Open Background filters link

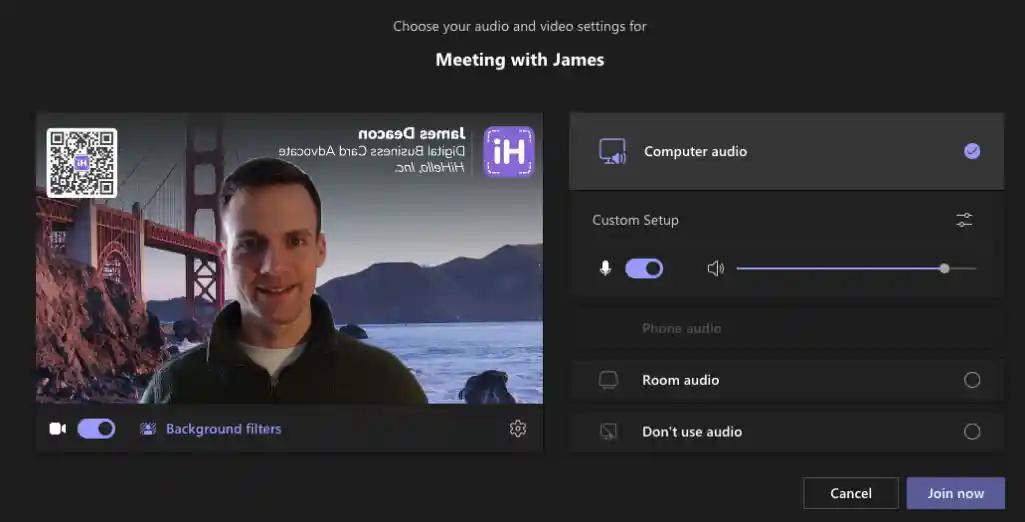(x=224, y=429)
